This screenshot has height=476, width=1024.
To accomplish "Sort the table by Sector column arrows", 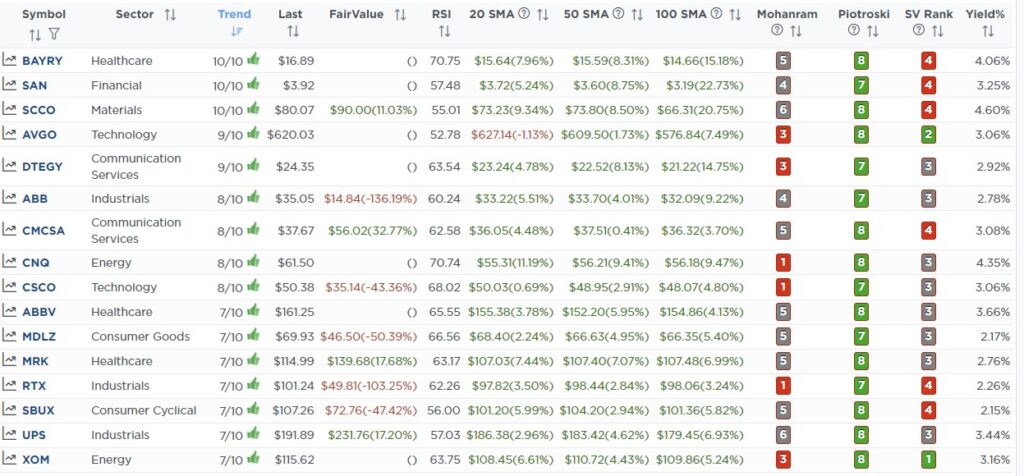I will click(170, 14).
